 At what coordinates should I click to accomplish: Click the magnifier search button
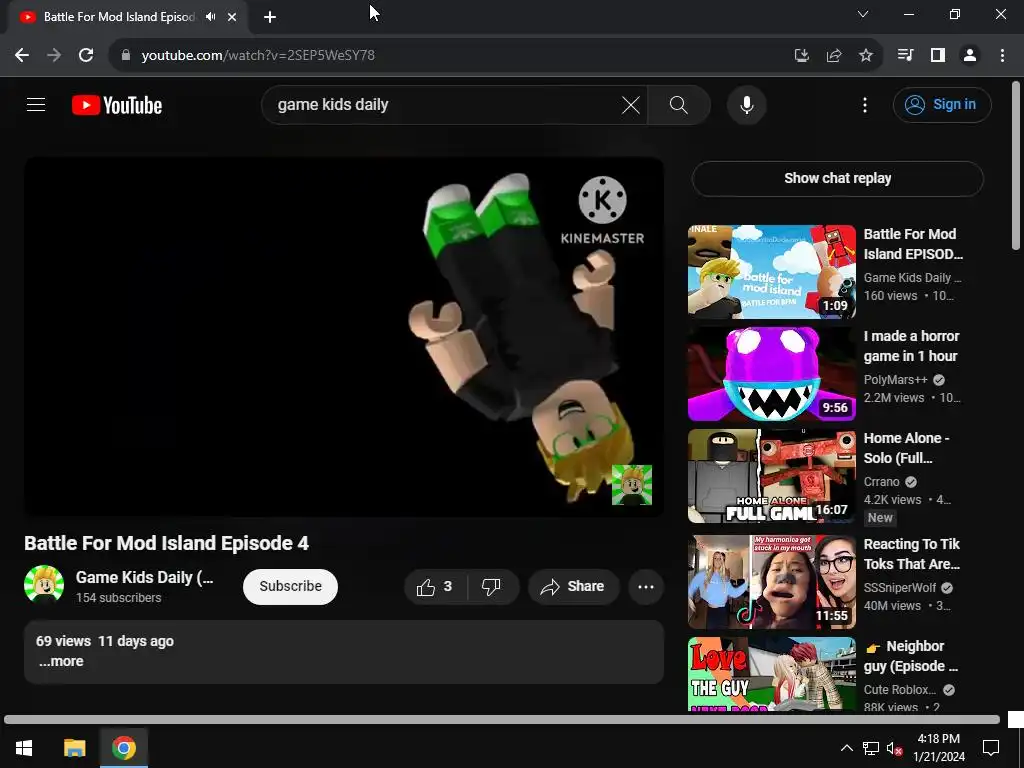coord(679,104)
